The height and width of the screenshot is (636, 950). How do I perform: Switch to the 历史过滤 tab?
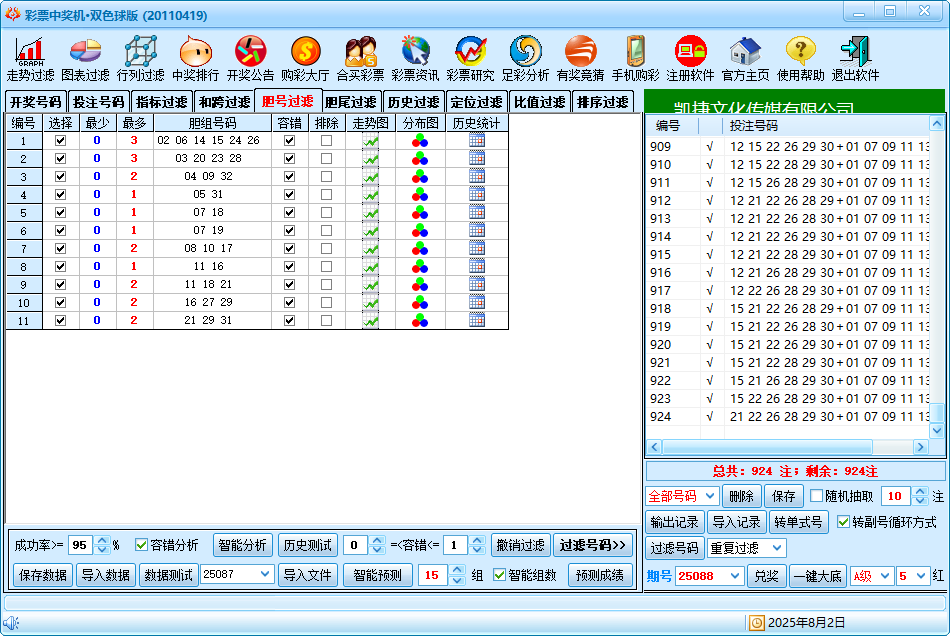tap(413, 102)
